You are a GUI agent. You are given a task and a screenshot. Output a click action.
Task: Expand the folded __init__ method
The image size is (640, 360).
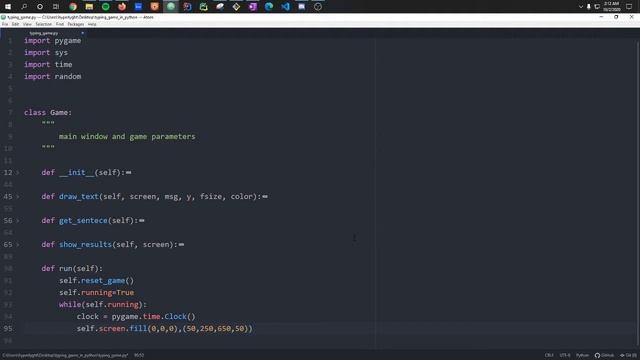point(18,173)
